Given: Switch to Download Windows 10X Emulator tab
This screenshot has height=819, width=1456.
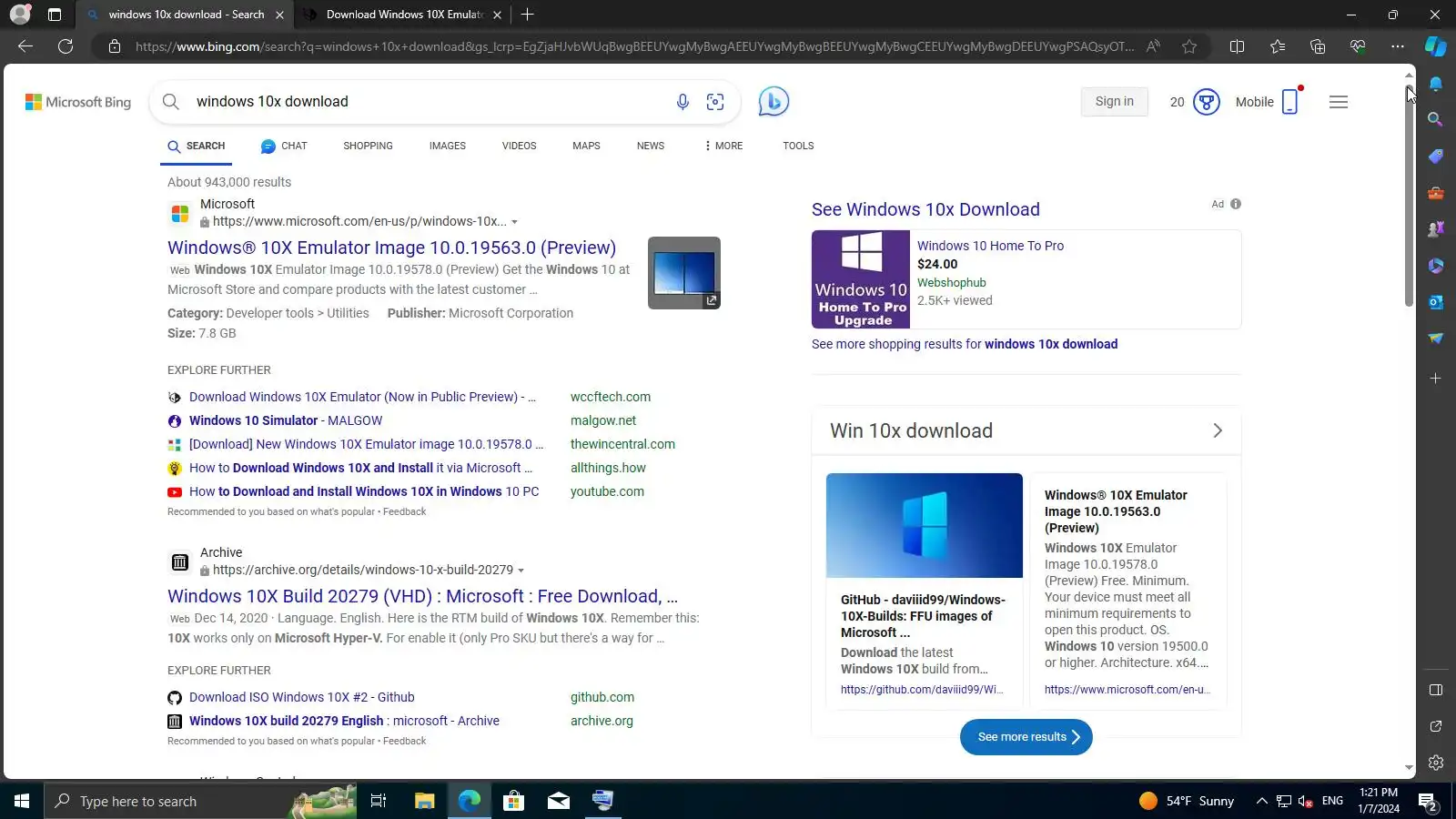Looking at the screenshot, I should coord(401,15).
